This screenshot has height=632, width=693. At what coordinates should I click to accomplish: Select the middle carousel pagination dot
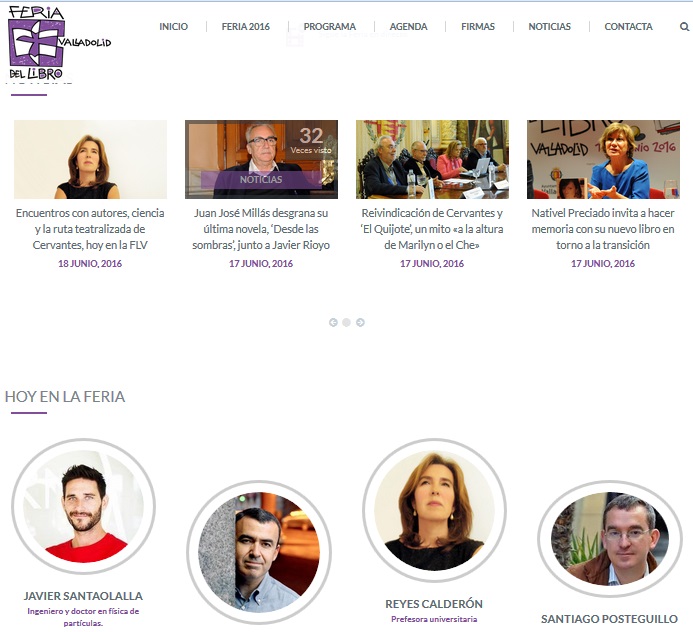pos(346,323)
